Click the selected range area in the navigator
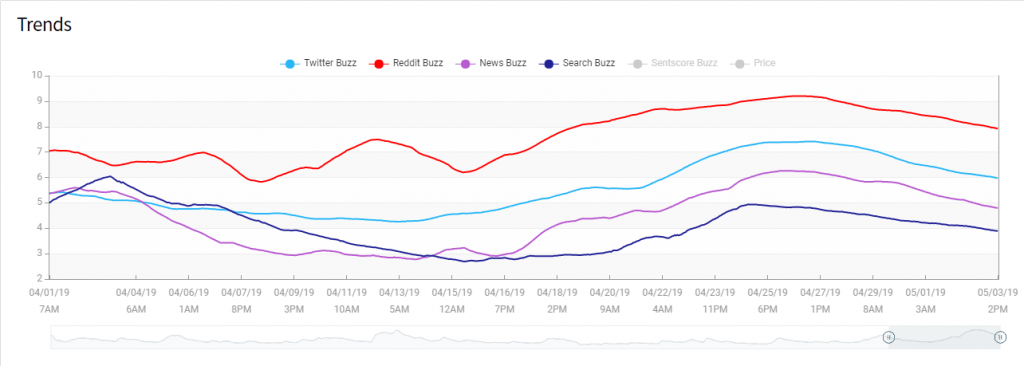This screenshot has width=1024, height=366. coord(944,337)
